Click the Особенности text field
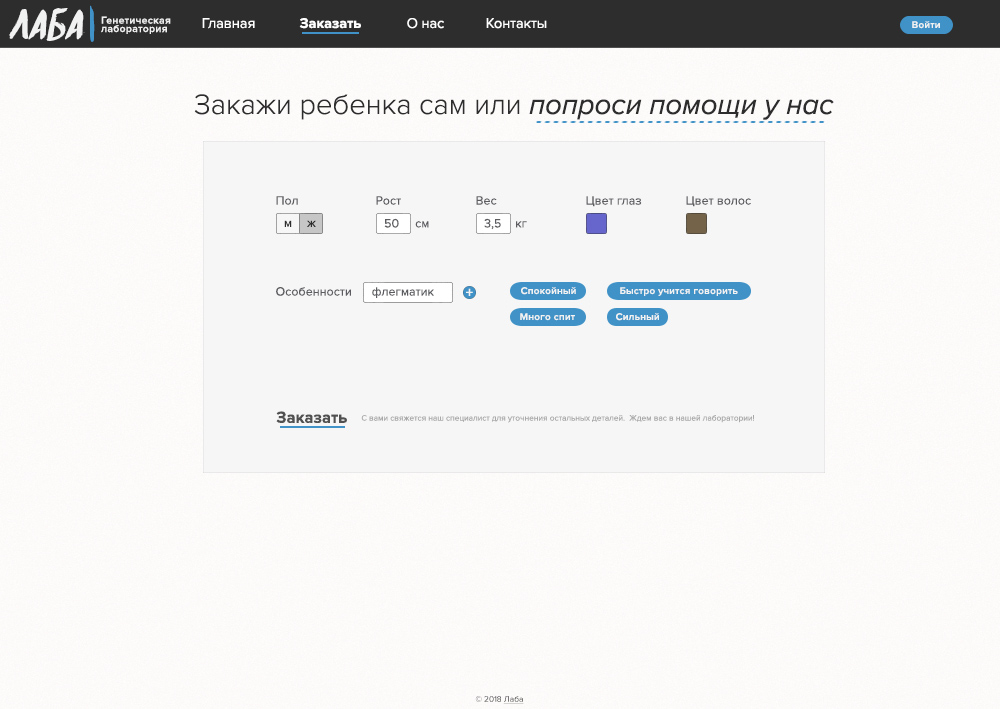 coord(407,292)
